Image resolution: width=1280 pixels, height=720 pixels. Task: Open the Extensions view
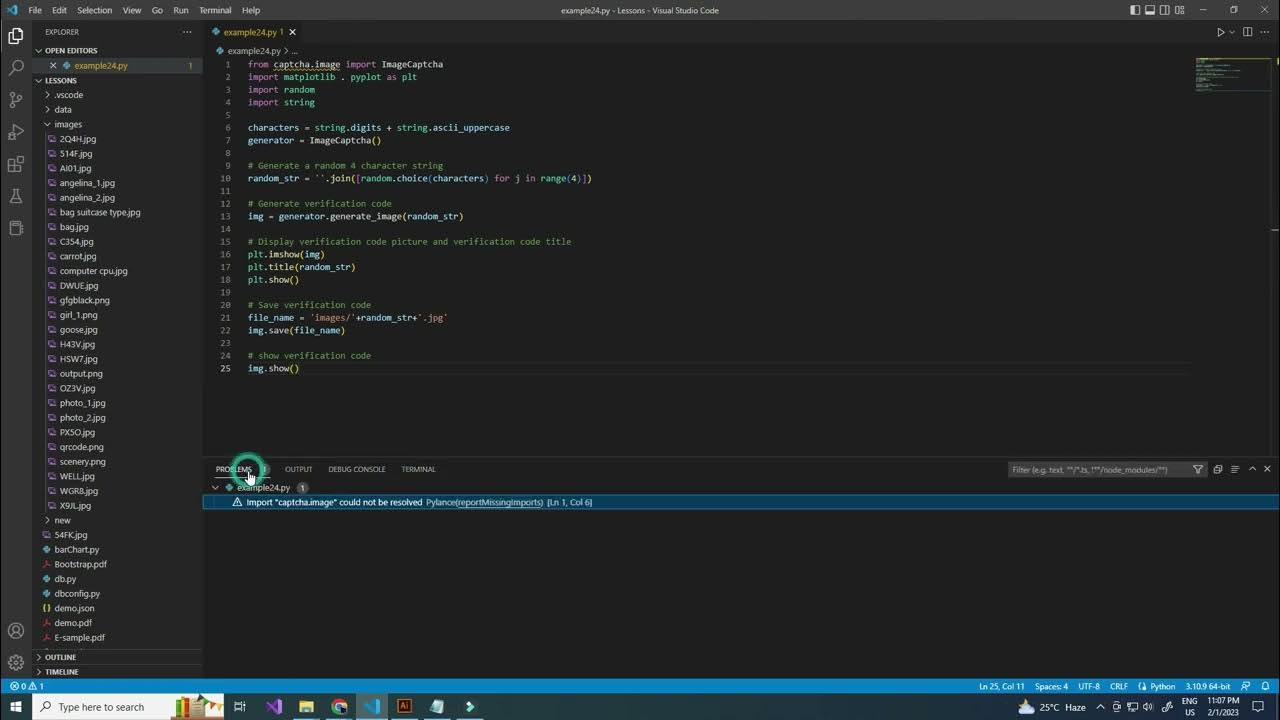(x=15, y=164)
